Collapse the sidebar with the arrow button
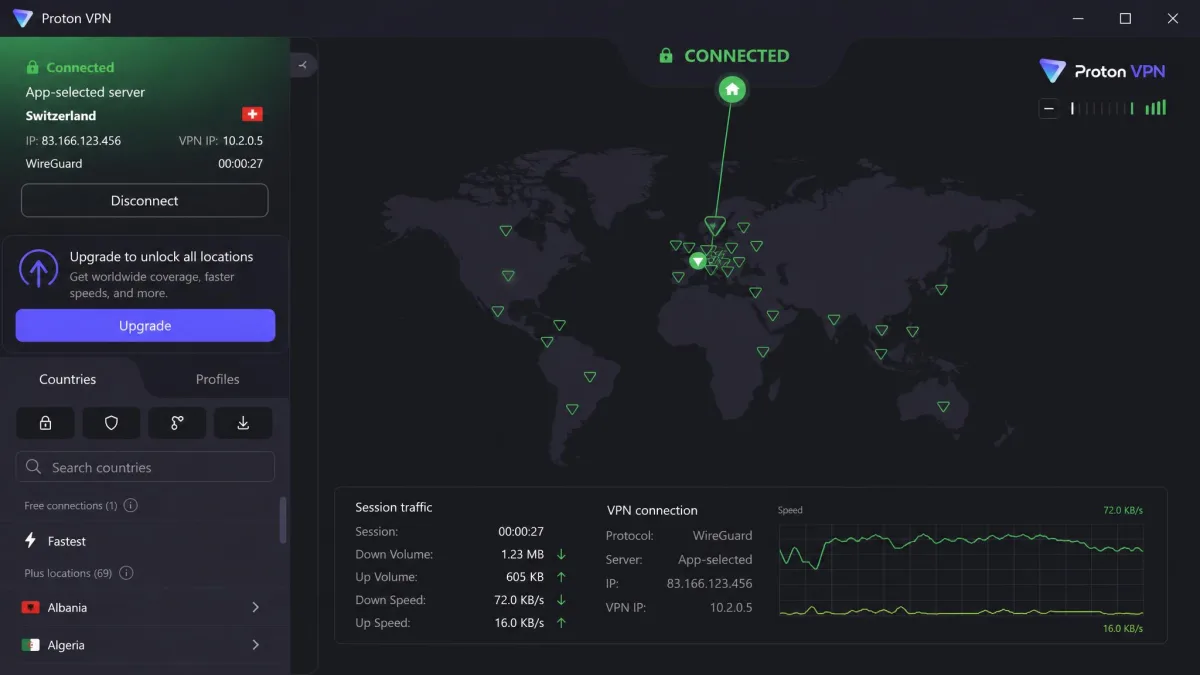This screenshot has width=1200, height=675. [x=303, y=65]
